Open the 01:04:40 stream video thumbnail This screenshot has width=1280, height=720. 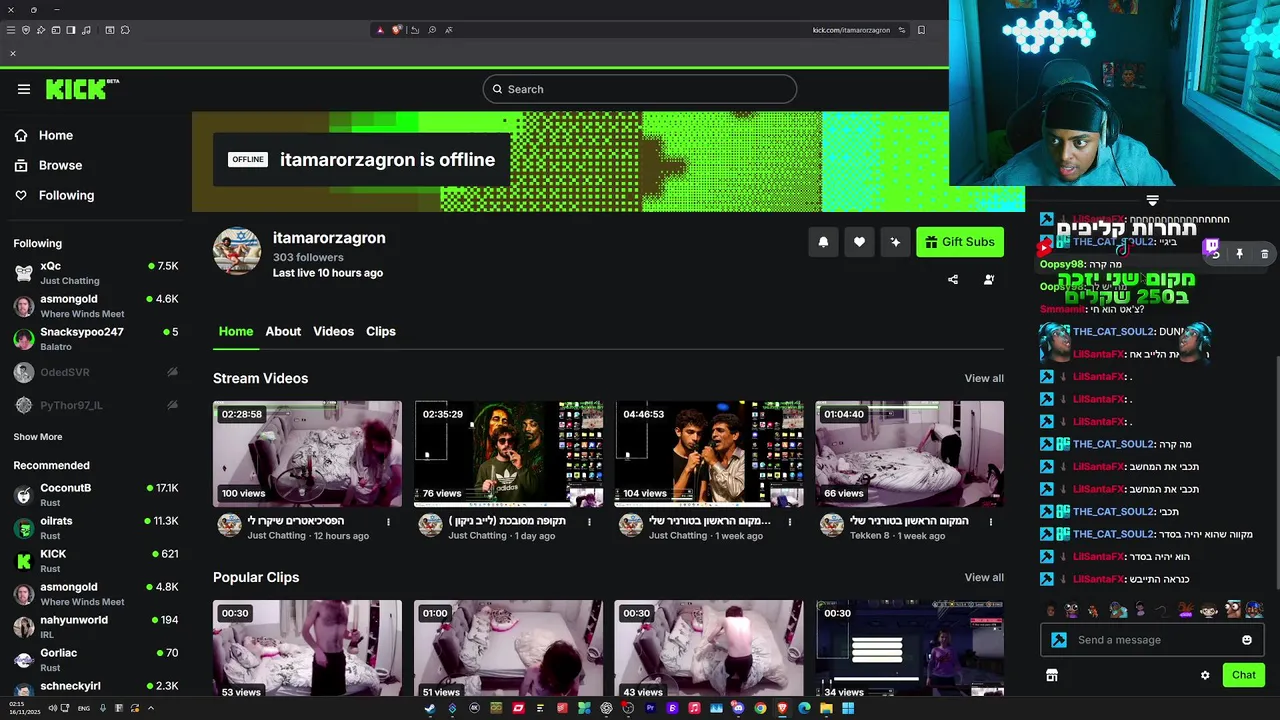coord(909,454)
